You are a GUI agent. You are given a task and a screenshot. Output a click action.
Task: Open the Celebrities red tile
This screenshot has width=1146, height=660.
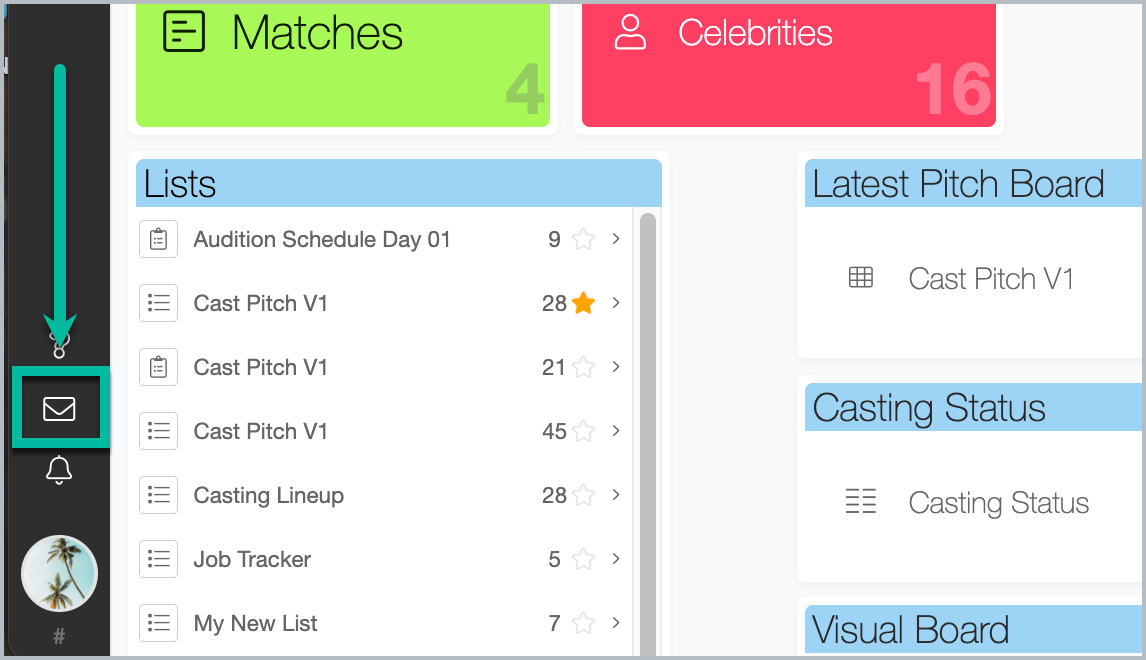[789, 64]
